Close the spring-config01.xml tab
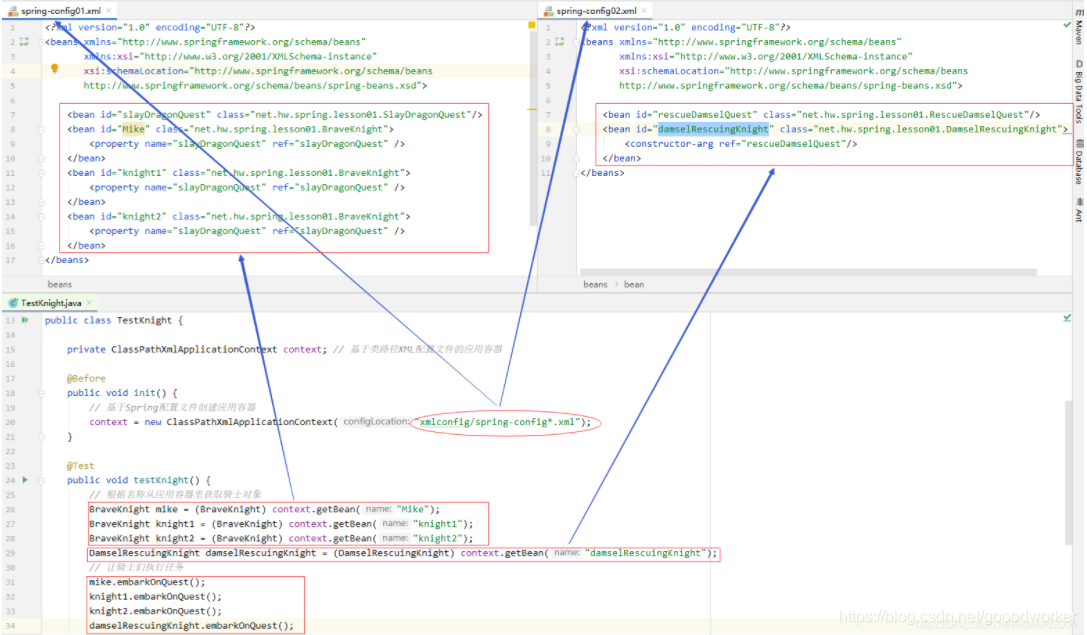This screenshot has width=1087, height=635. coord(109,10)
